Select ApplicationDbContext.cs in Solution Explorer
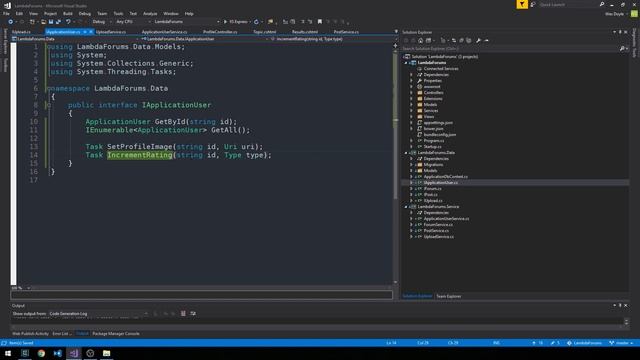Screen dimensions: 640x360 tap(445, 177)
